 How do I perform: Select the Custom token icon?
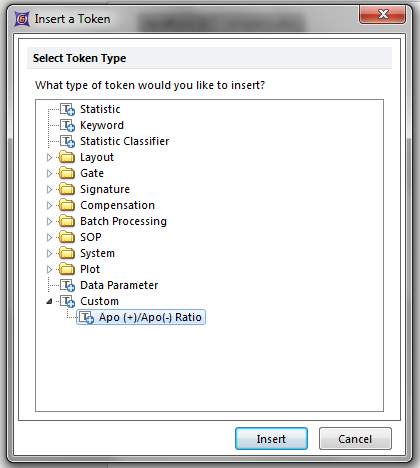pyautogui.click(x=67, y=301)
